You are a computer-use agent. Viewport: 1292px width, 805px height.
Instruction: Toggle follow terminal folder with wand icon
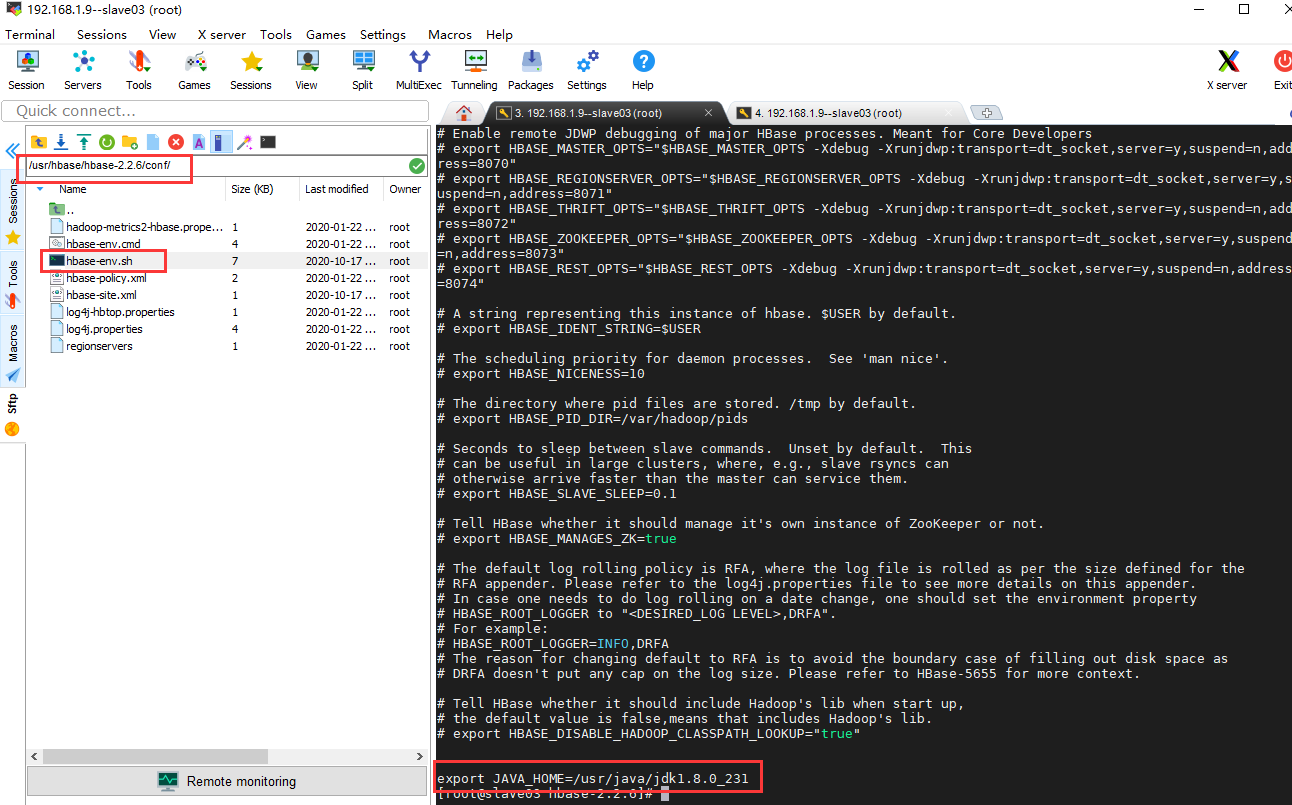(244, 142)
